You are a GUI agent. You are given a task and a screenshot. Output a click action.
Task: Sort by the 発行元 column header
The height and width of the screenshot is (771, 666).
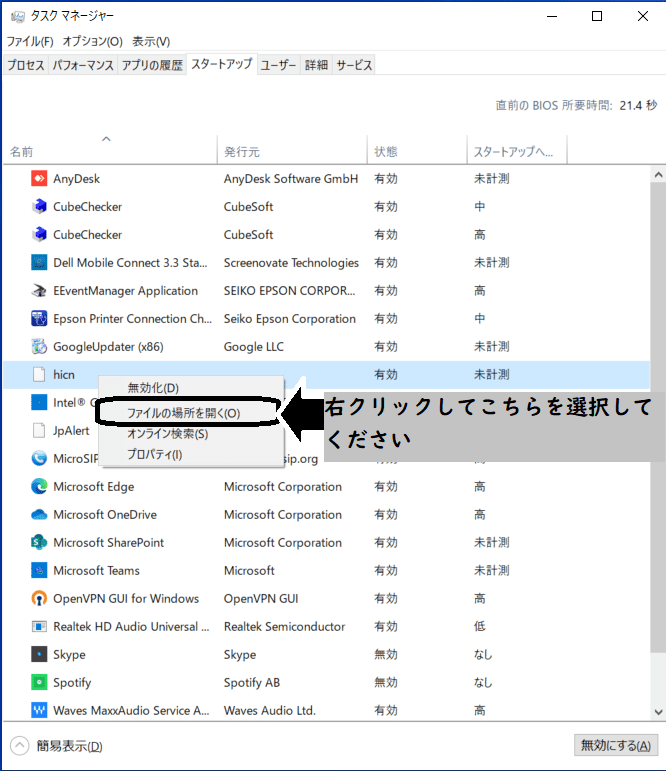[x=292, y=149]
